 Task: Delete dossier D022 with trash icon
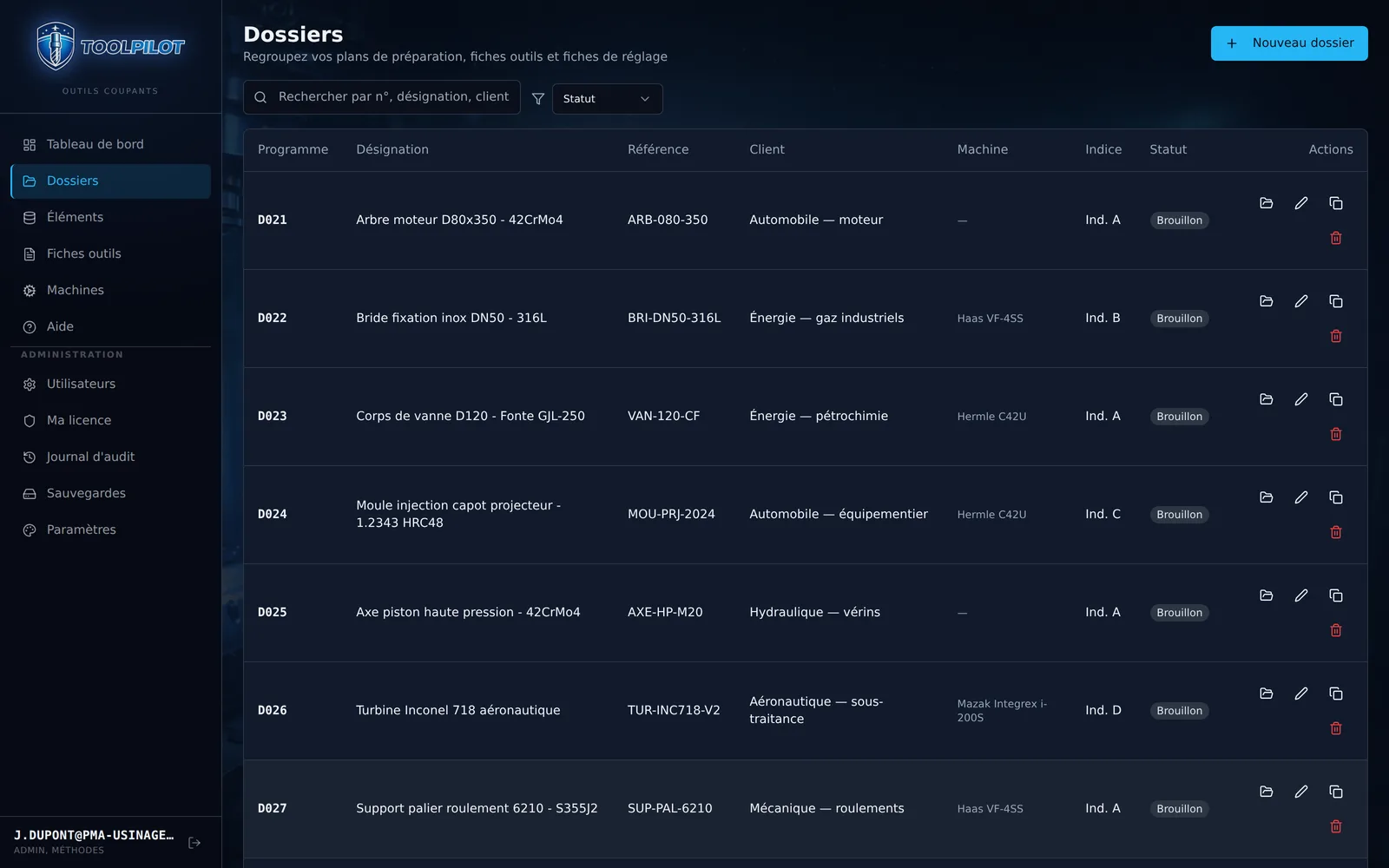tap(1336, 336)
